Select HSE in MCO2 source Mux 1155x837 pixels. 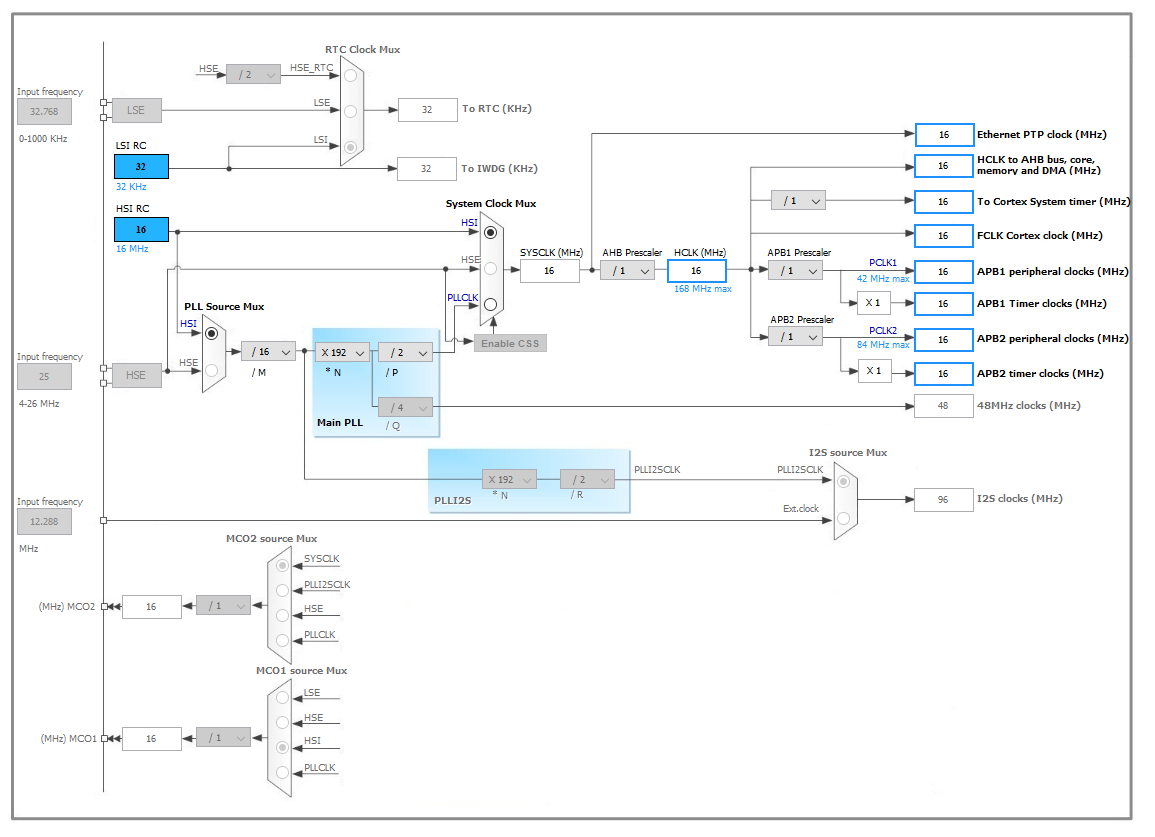(282, 615)
